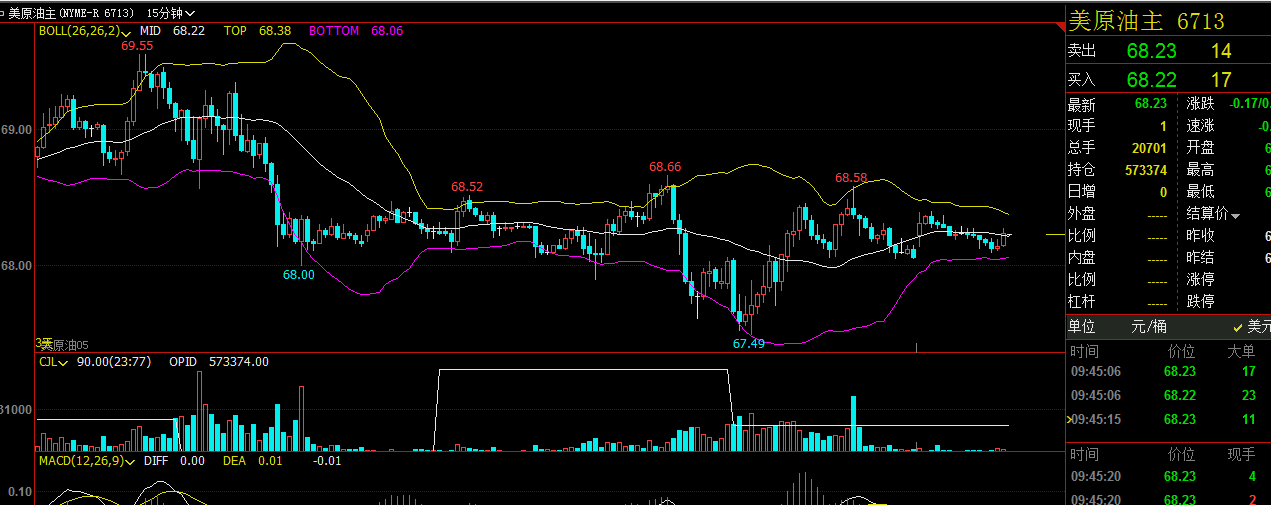Click the 卖出 sell price 68.23
The height and width of the screenshot is (505, 1271).
(x=1151, y=51)
